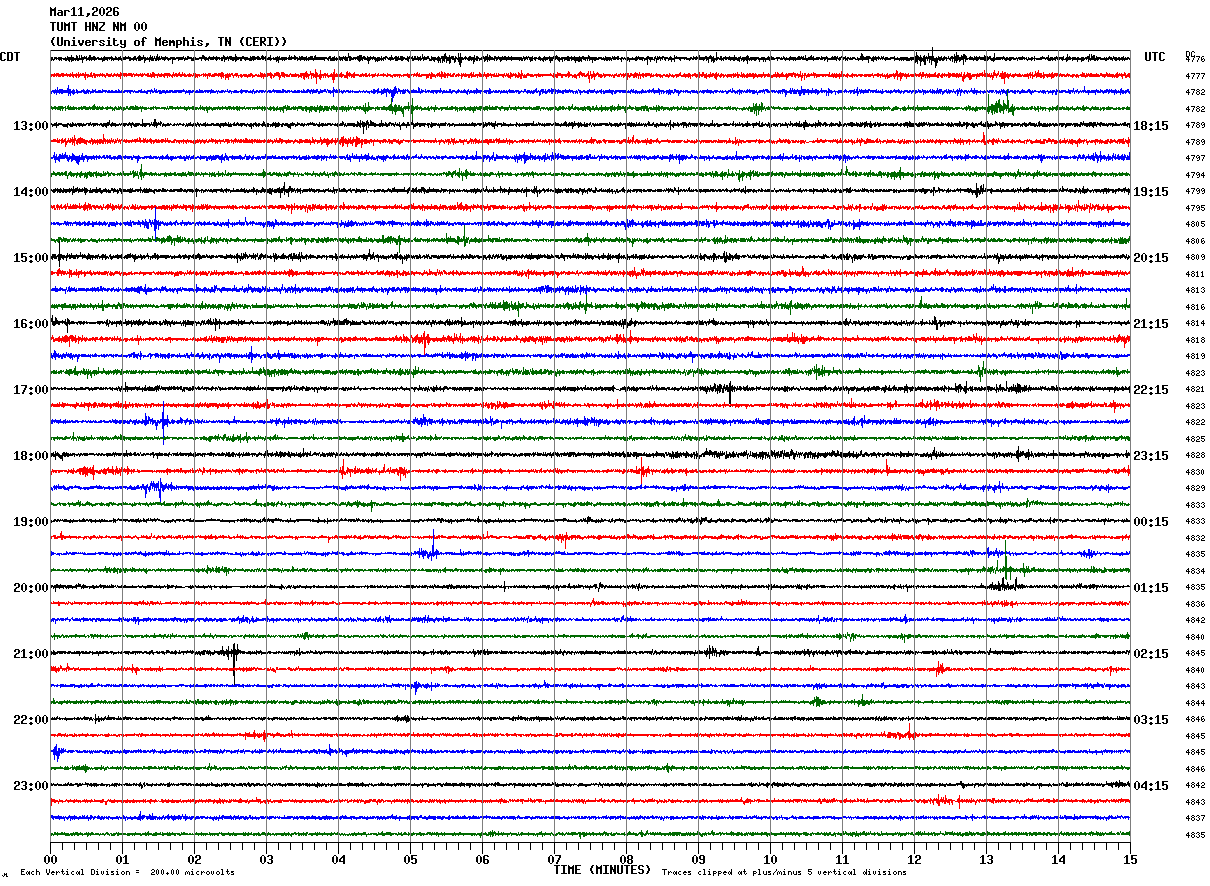Select the DC offset value 4818

[1195, 340]
